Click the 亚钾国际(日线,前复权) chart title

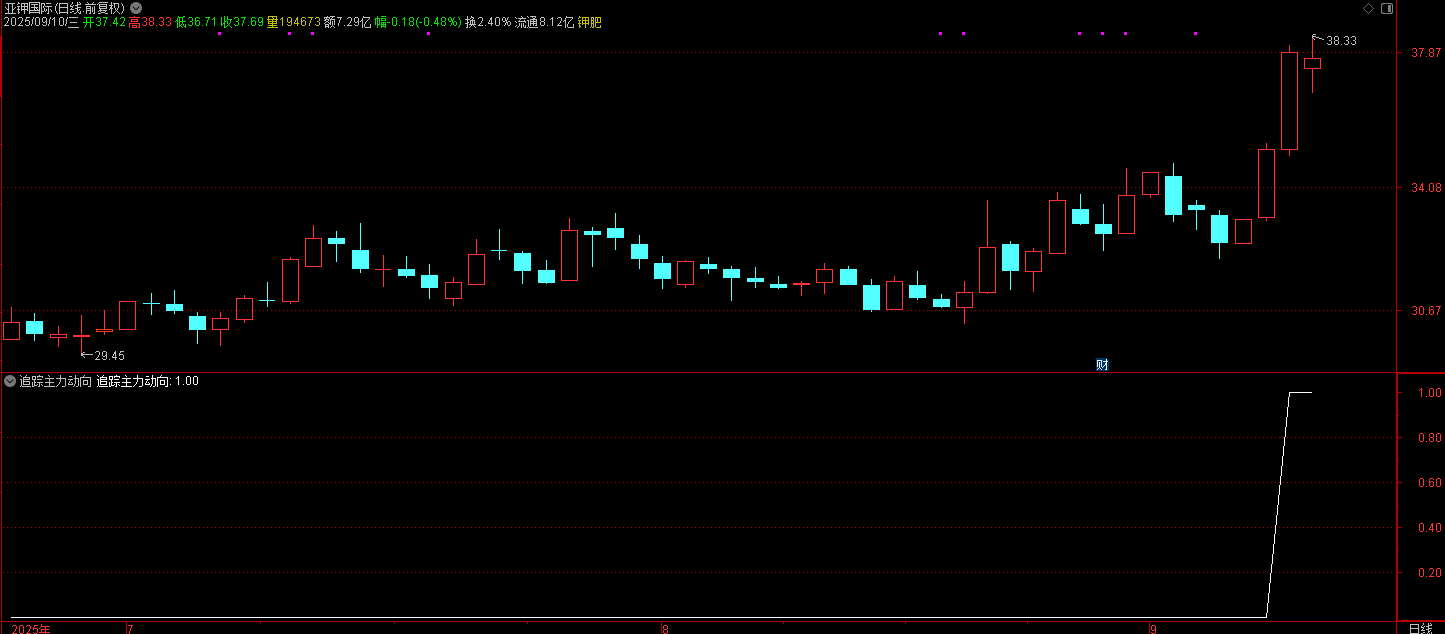[64, 8]
